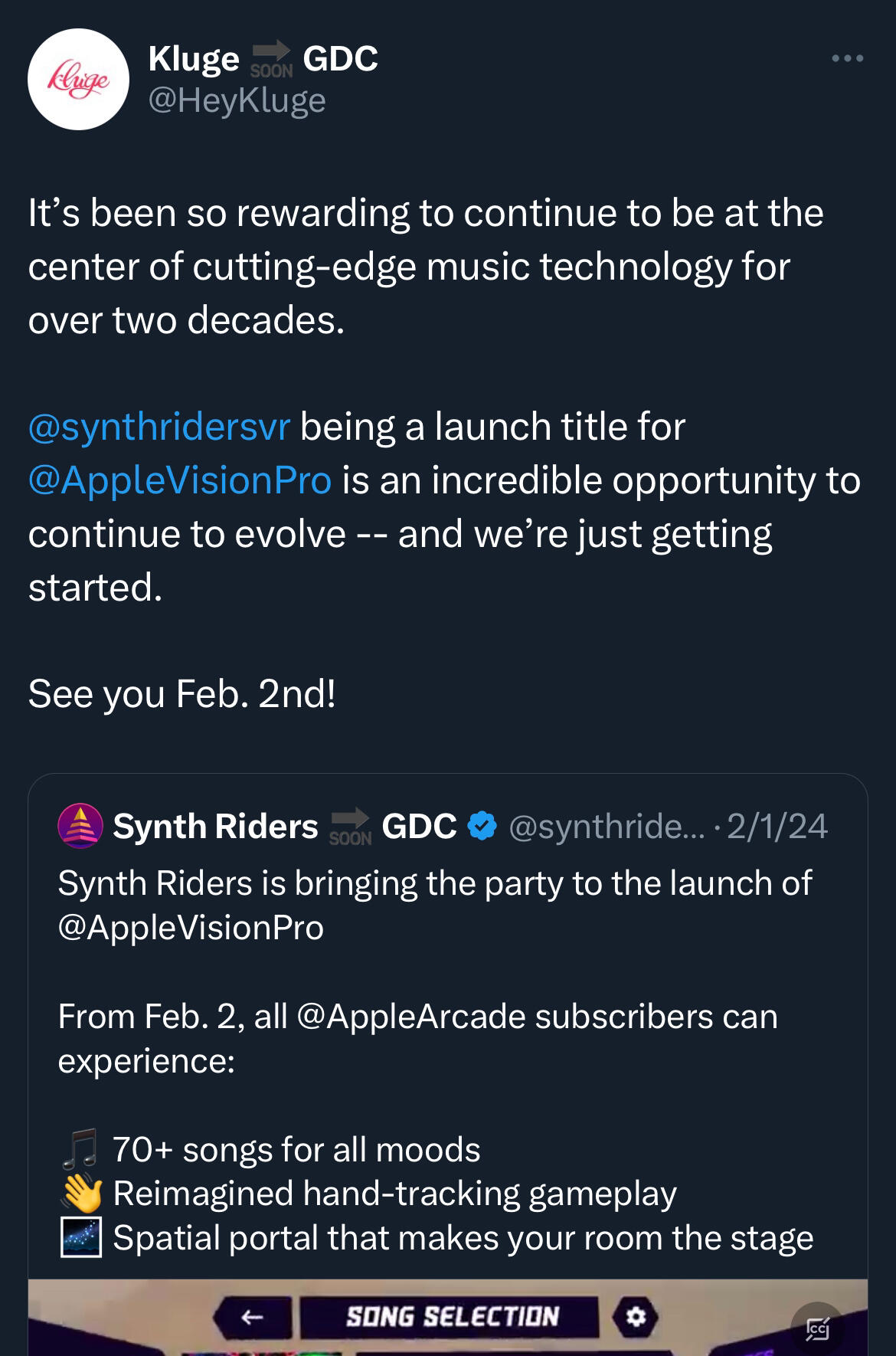This screenshot has height=1356, width=896.
Task: Open the Kluge profile avatar
Action: coord(78,79)
